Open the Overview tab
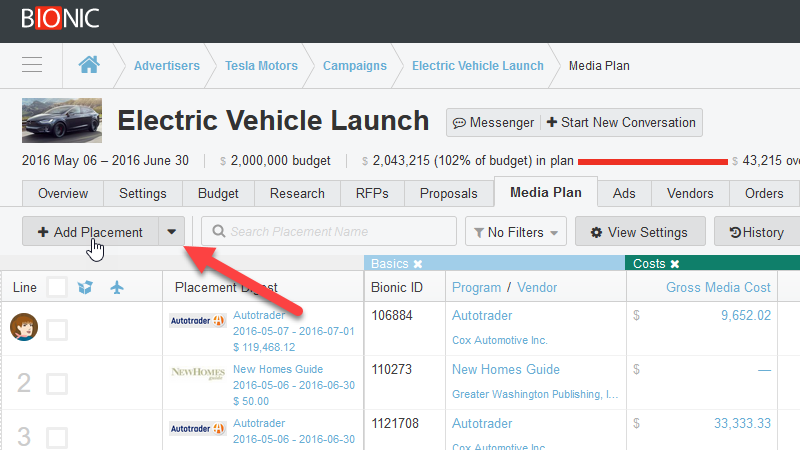This screenshot has height=450, width=800. (63, 193)
